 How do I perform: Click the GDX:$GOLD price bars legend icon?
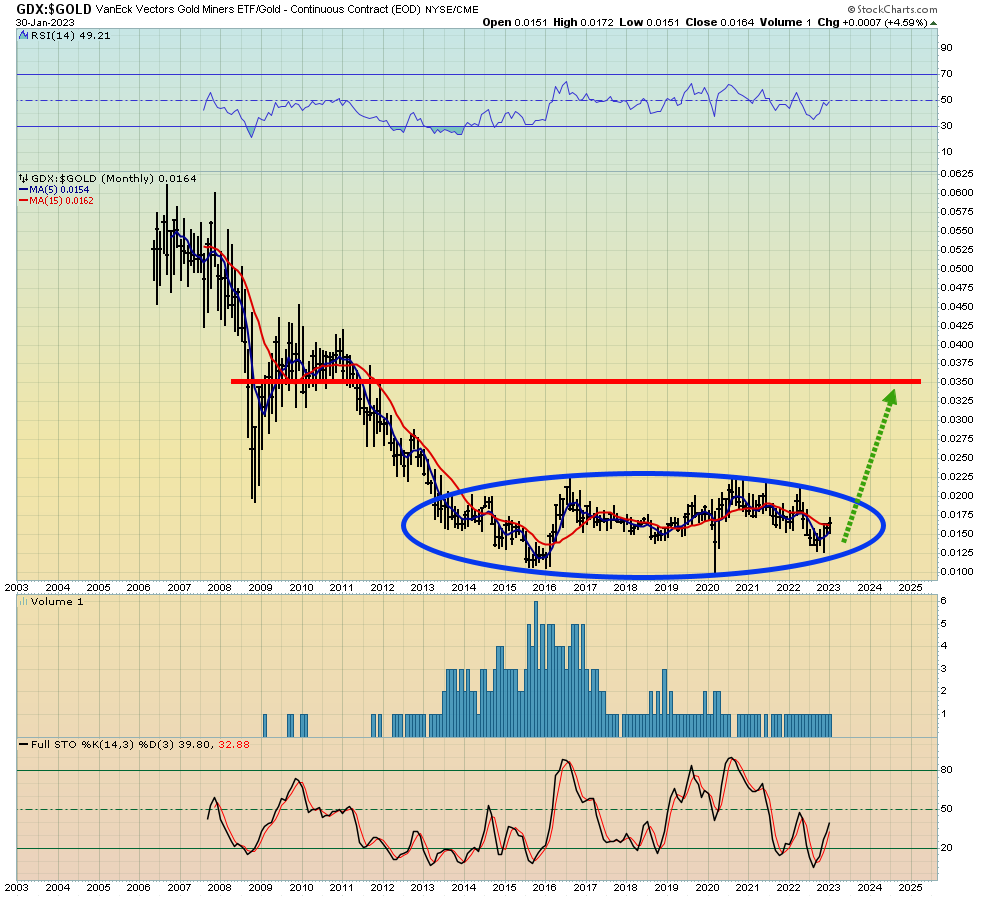coord(24,179)
